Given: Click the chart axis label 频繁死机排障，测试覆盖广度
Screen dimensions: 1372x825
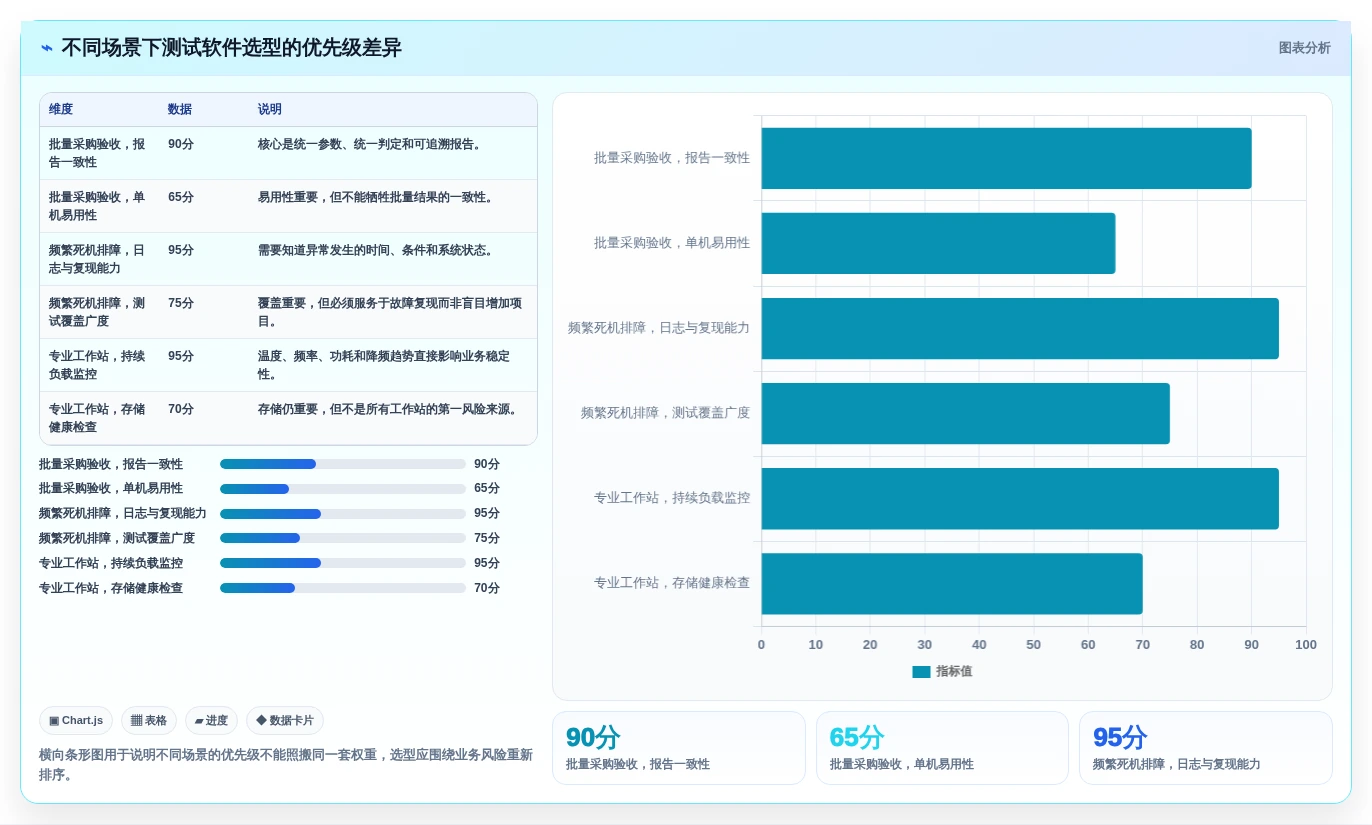Looking at the screenshot, I should point(665,413).
